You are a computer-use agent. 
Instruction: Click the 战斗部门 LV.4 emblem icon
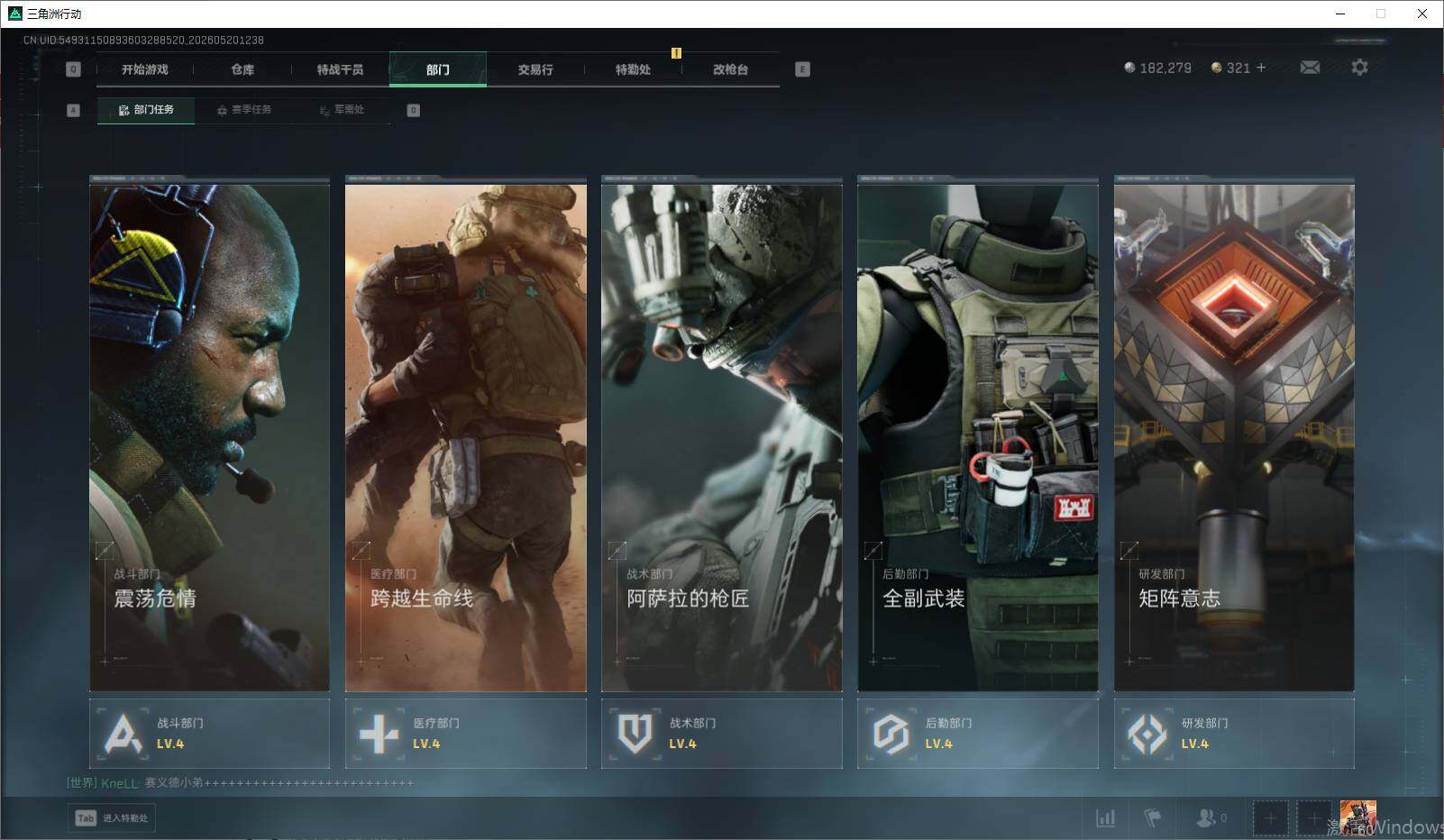[123, 734]
